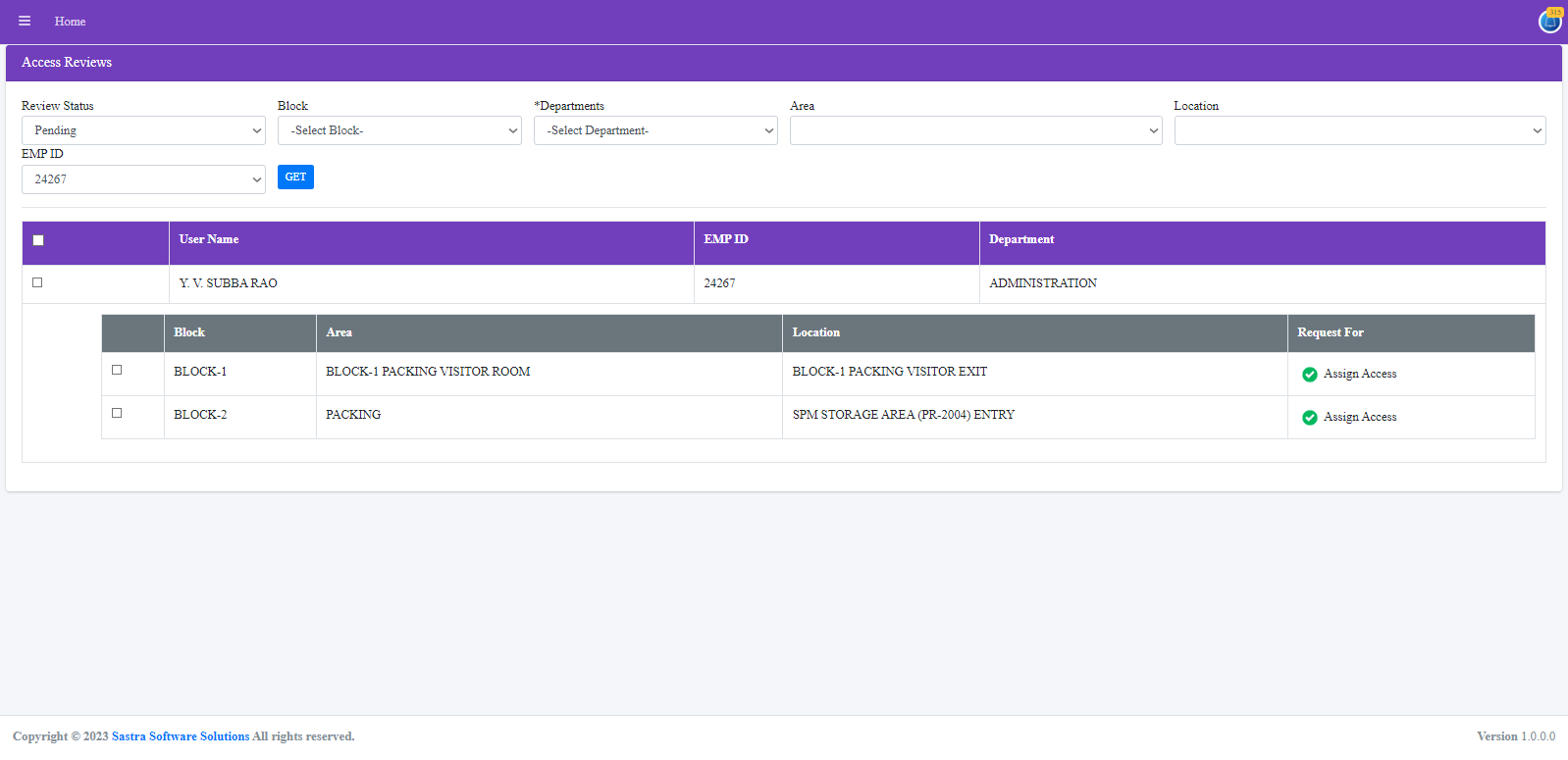The width and height of the screenshot is (1568, 760).
Task: Toggle the select-all checkbox in header
Action: click(x=38, y=240)
